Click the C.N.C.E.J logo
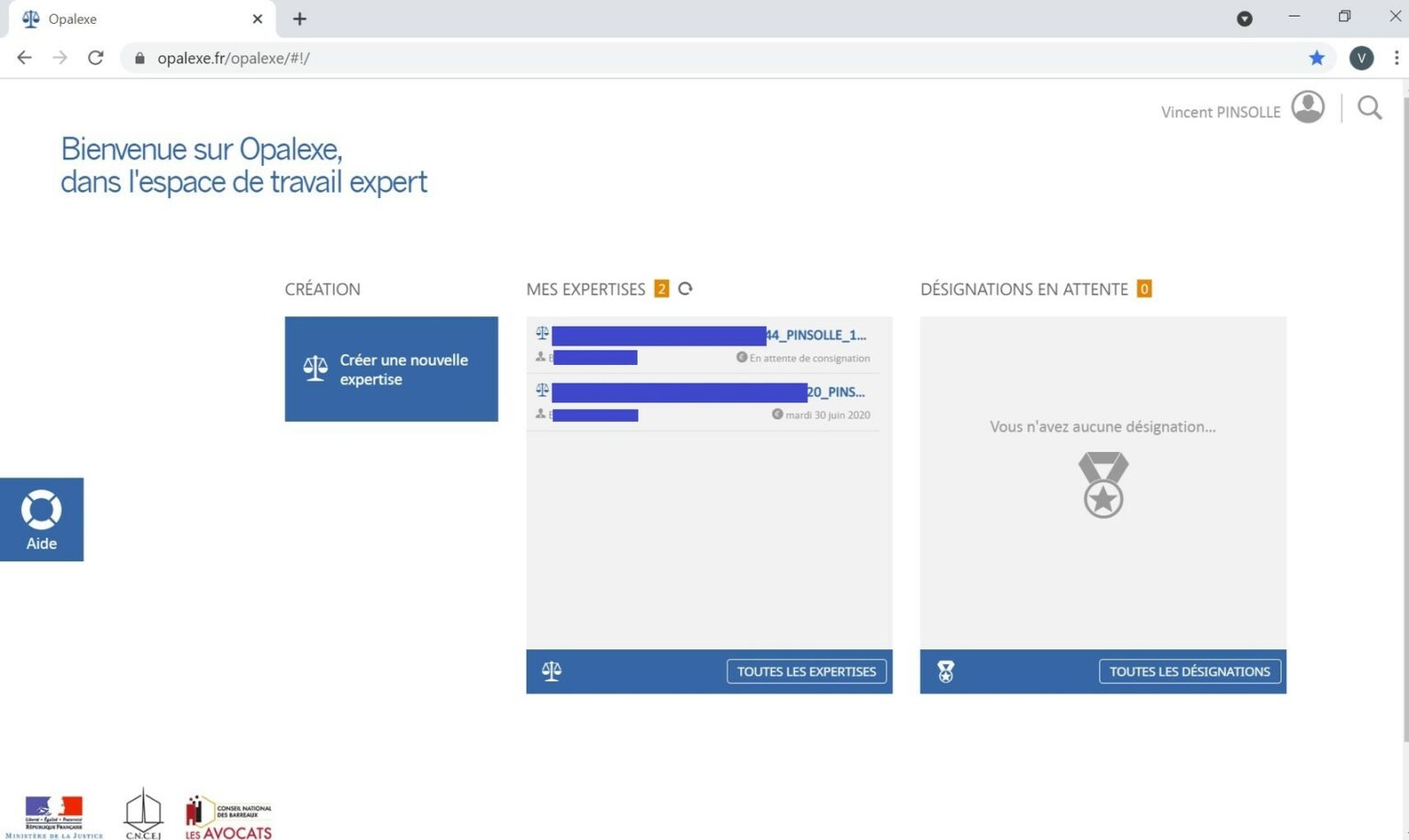This screenshot has width=1409, height=840. point(143,814)
